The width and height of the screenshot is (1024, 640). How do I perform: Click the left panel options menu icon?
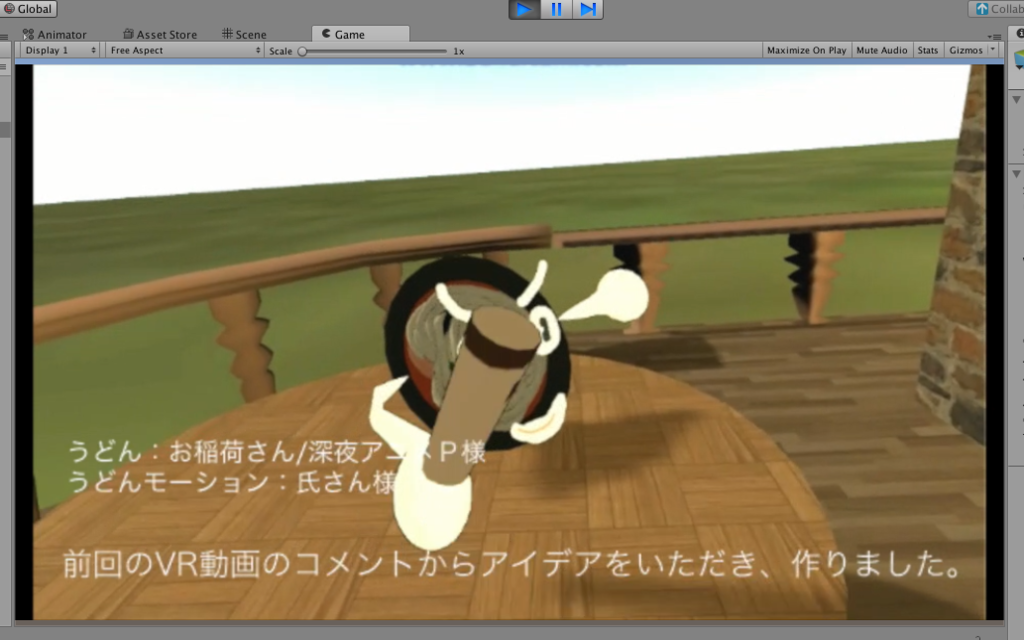[4, 37]
